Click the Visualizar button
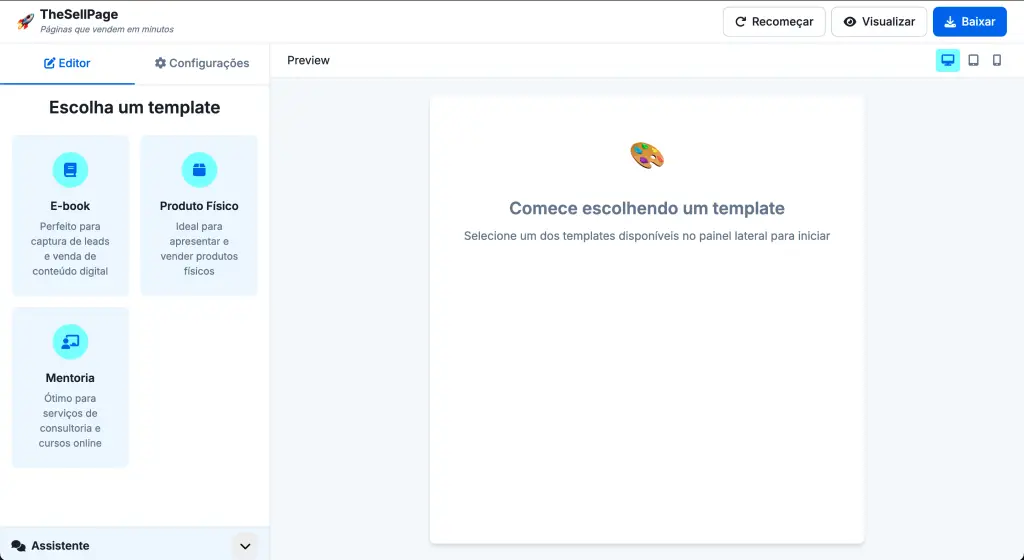The height and width of the screenshot is (560, 1024). (x=878, y=22)
